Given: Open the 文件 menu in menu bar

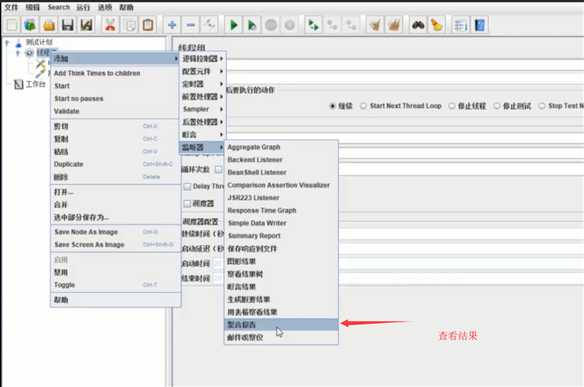Looking at the screenshot, I should tap(11, 7).
